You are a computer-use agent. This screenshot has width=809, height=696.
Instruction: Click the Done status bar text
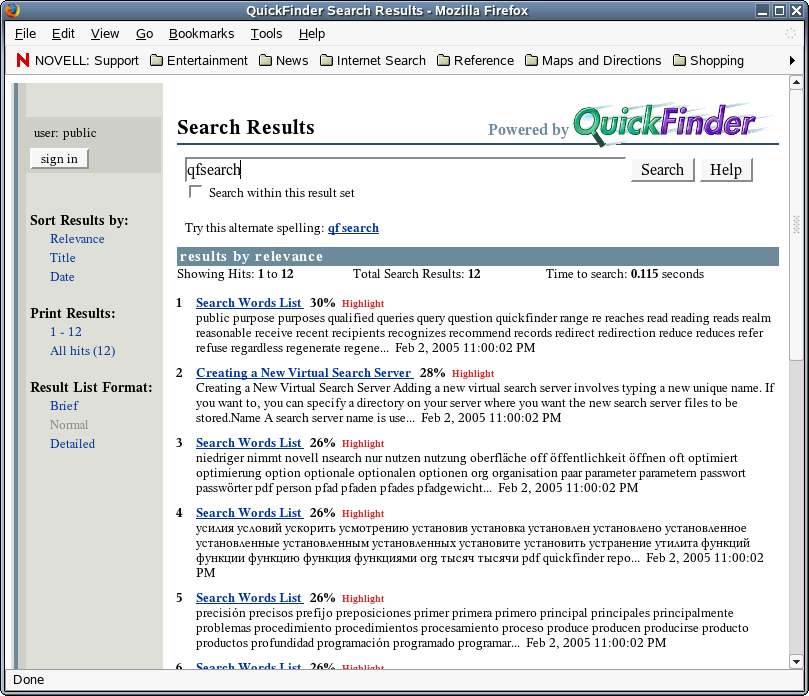point(28,679)
